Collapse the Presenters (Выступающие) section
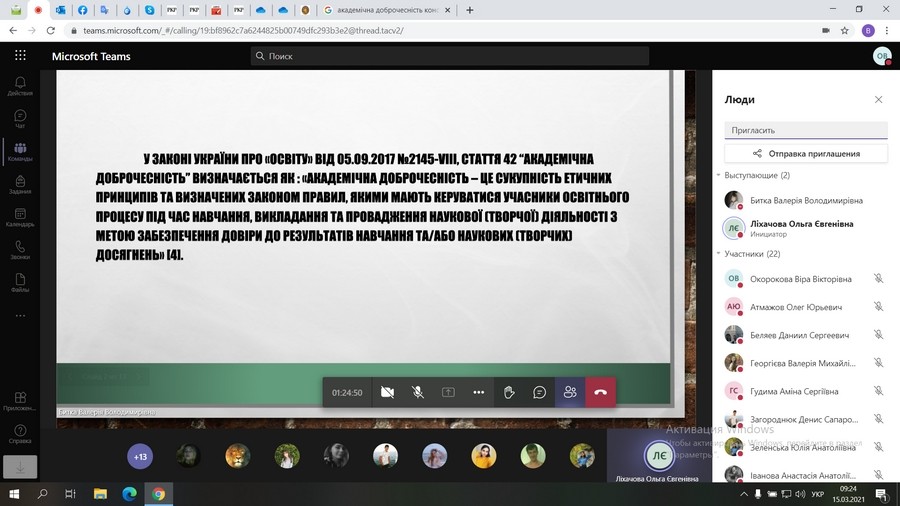This screenshot has width=900, height=506. click(719, 175)
